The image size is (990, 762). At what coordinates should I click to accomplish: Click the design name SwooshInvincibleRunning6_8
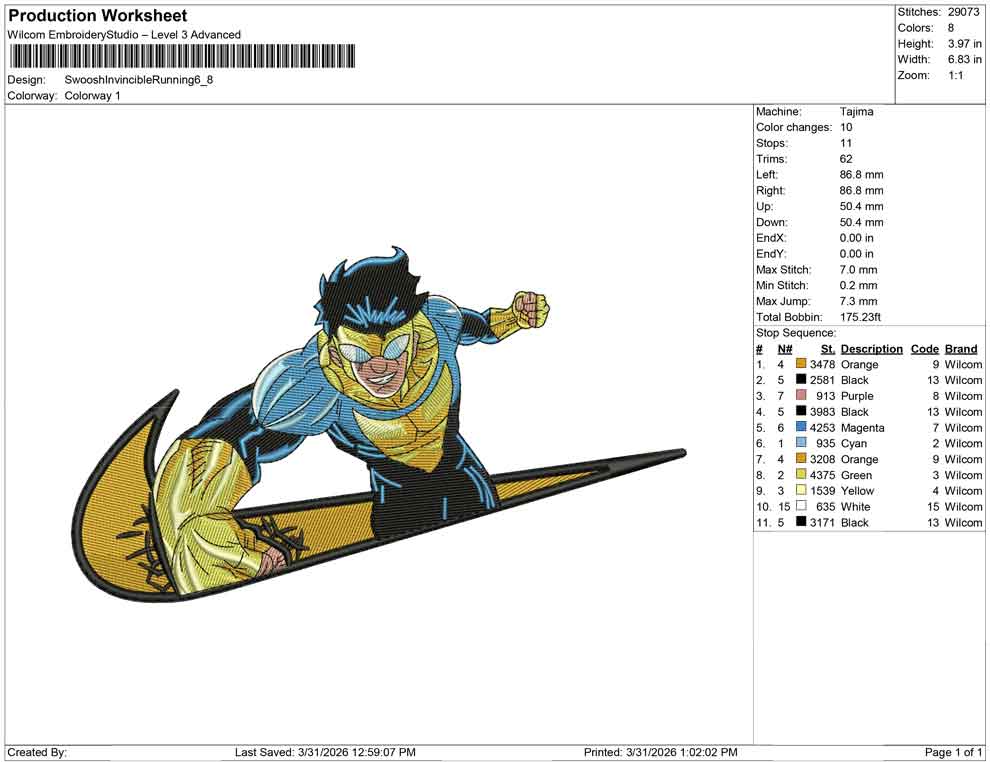pyautogui.click(x=139, y=80)
